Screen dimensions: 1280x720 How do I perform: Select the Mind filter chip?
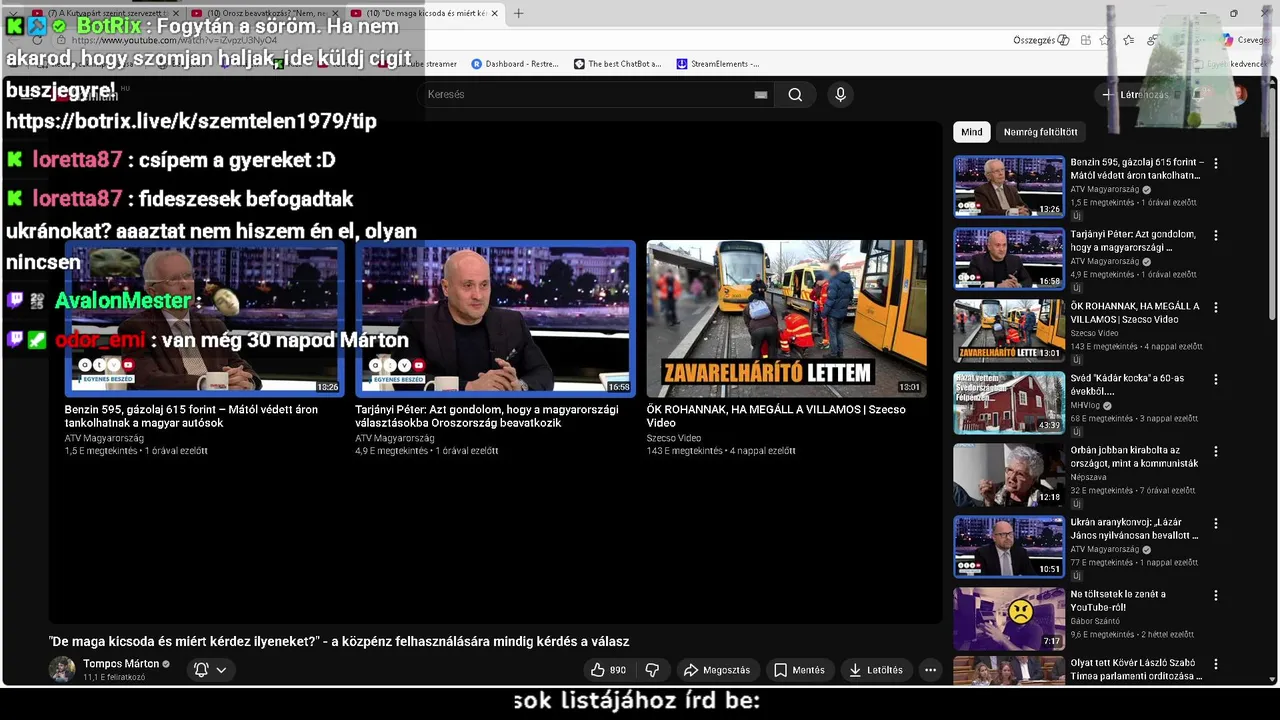(972, 132)
